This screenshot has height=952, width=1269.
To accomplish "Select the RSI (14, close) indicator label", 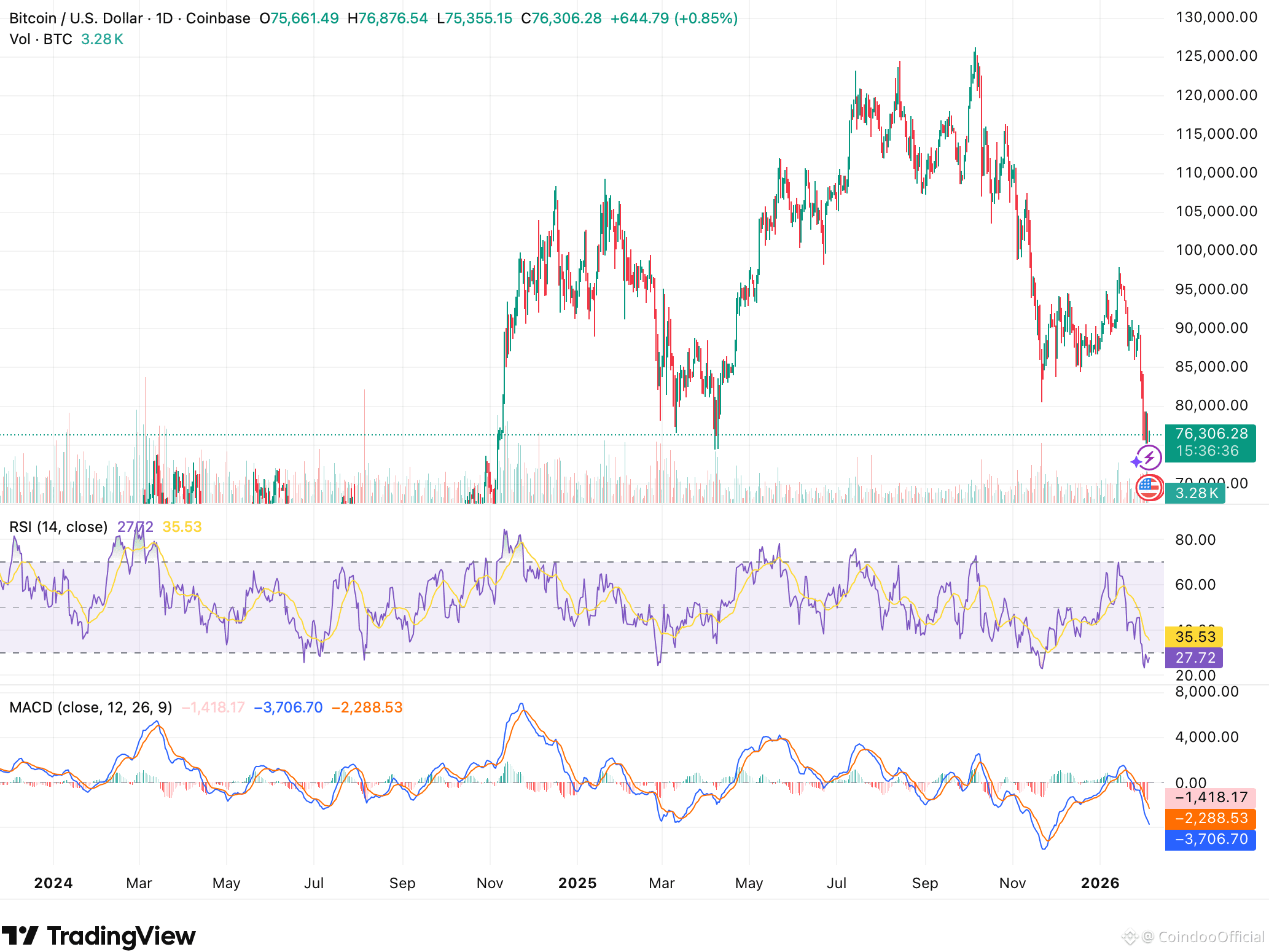I will click(x=58, y=526).
